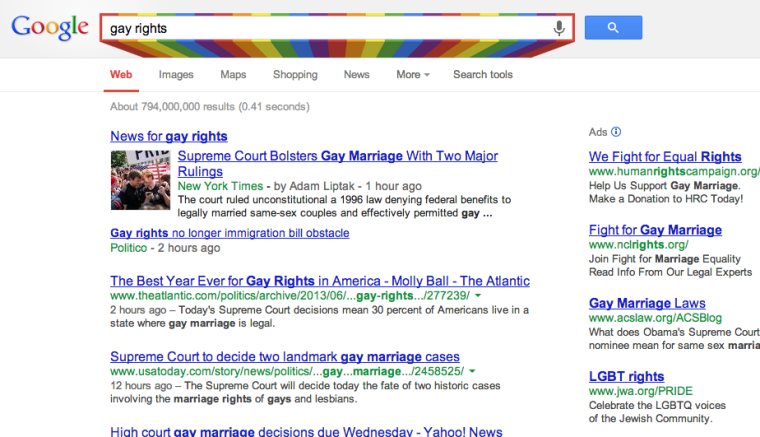Screen dimensions: 760x437
Task: Open the 'Gay Marriage Laws' ad
Action: pos(647,303)
